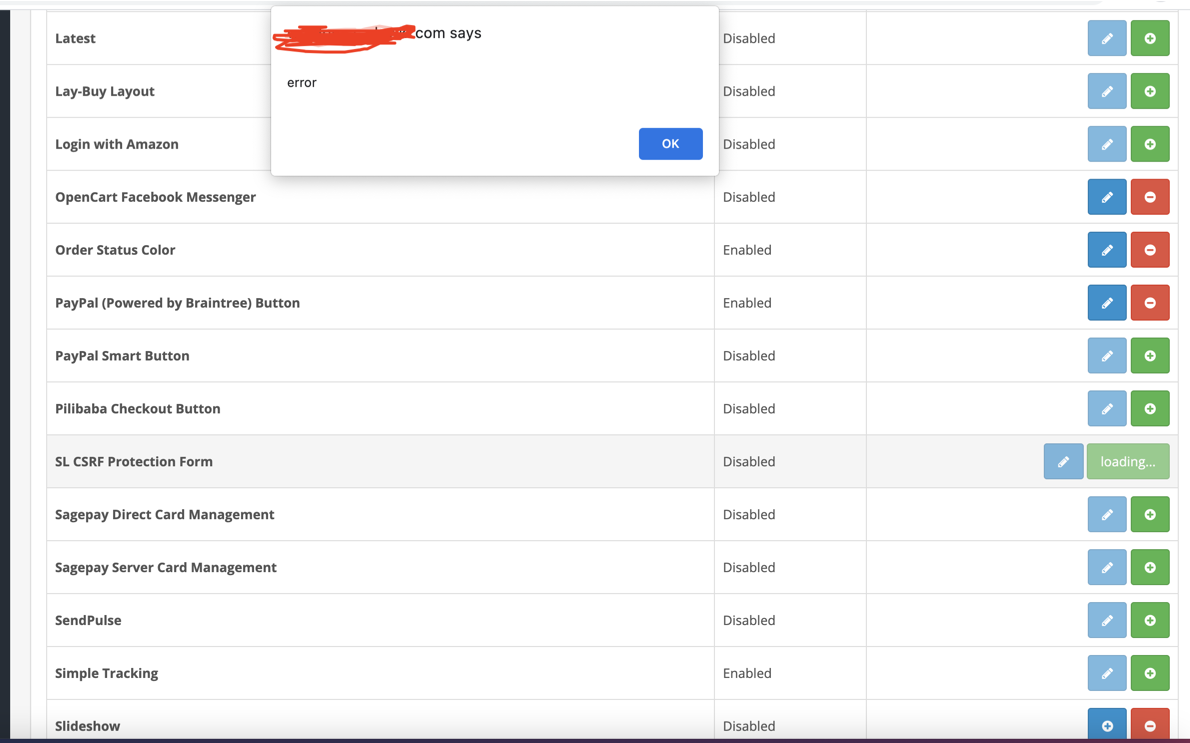Screen dimensions: 1190x743
Task: Select 'Lay-Buy Layout' module name
Action: point(105,91)
